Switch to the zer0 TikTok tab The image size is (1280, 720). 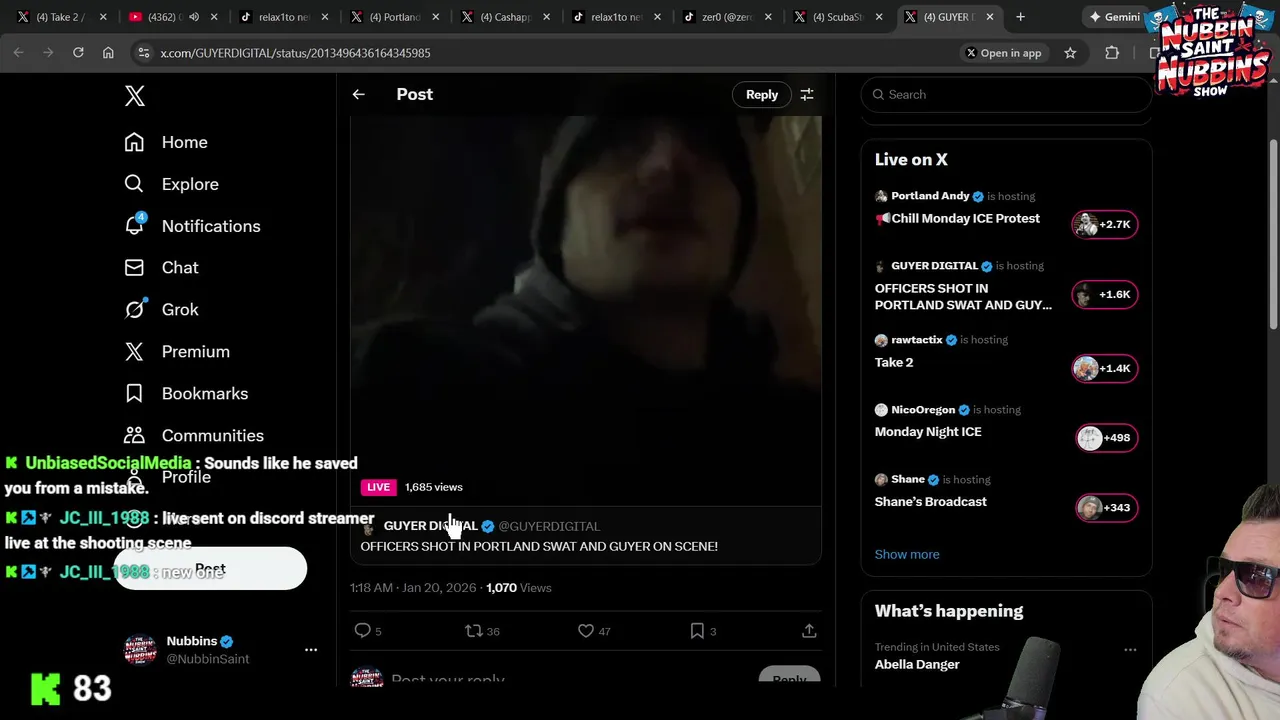[x=727, y=17]
